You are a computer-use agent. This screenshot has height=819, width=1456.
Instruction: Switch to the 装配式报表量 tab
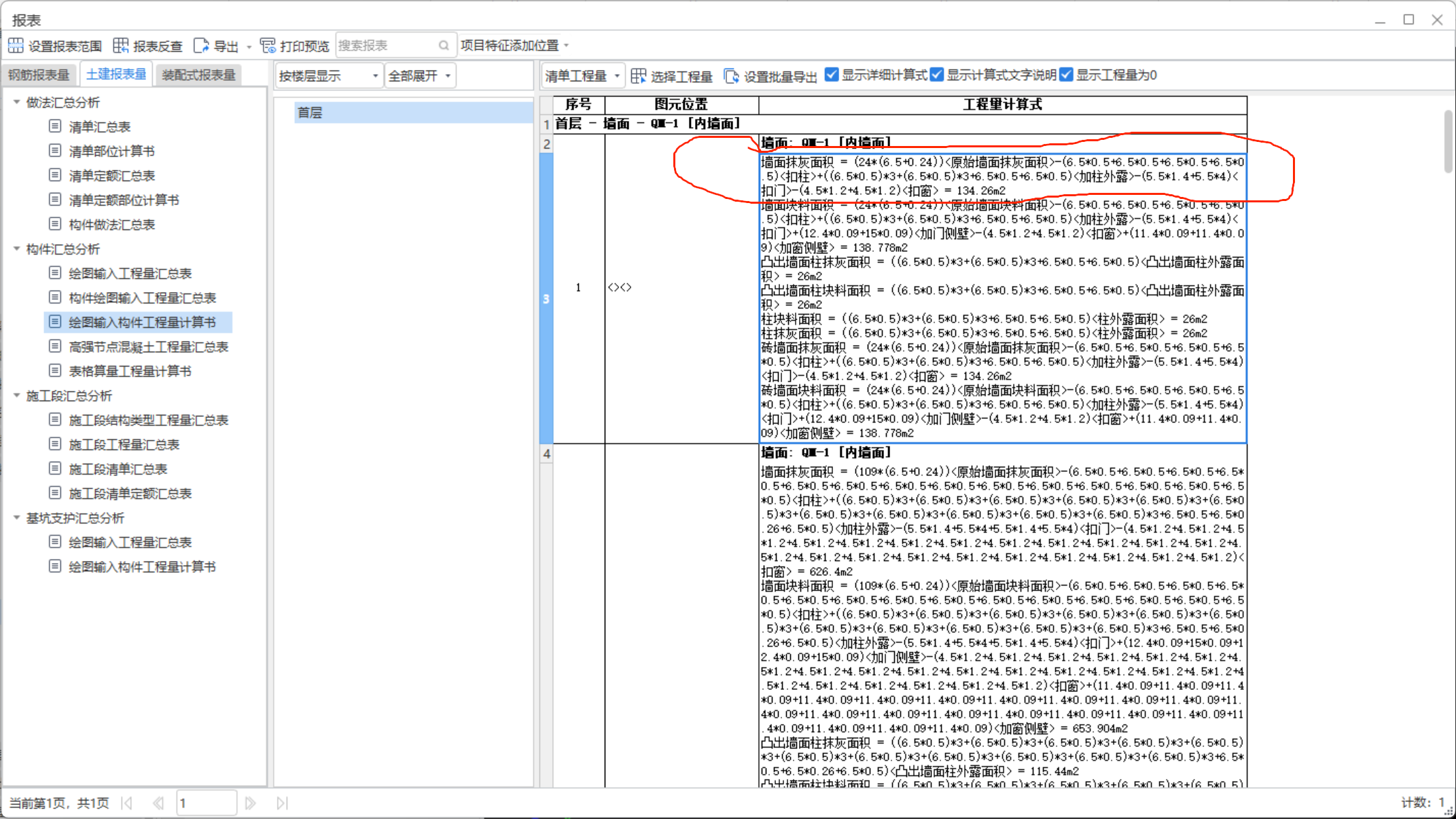[x=198, y=75]
